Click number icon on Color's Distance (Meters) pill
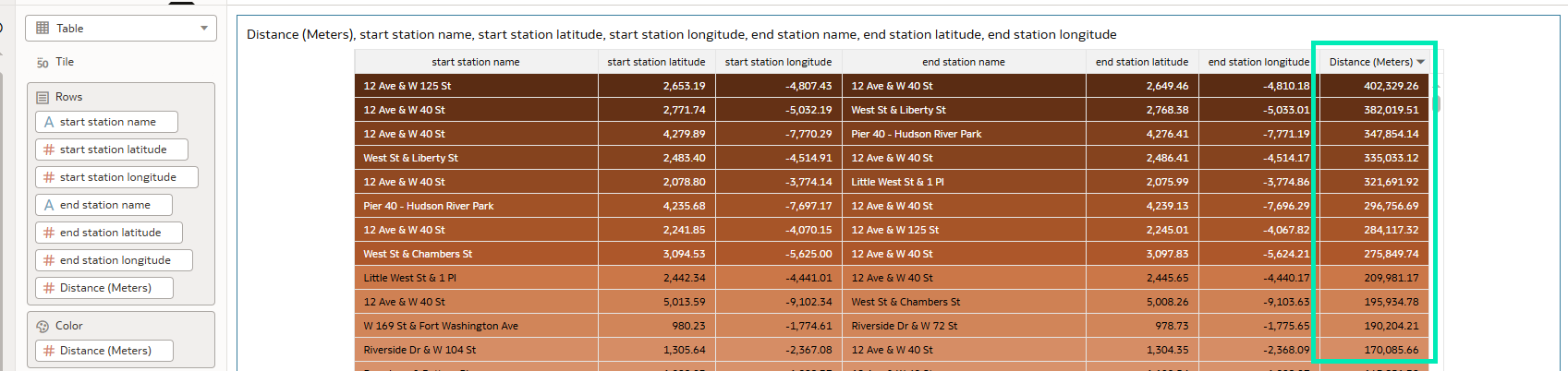1568x371 pixels. (49, 351)
